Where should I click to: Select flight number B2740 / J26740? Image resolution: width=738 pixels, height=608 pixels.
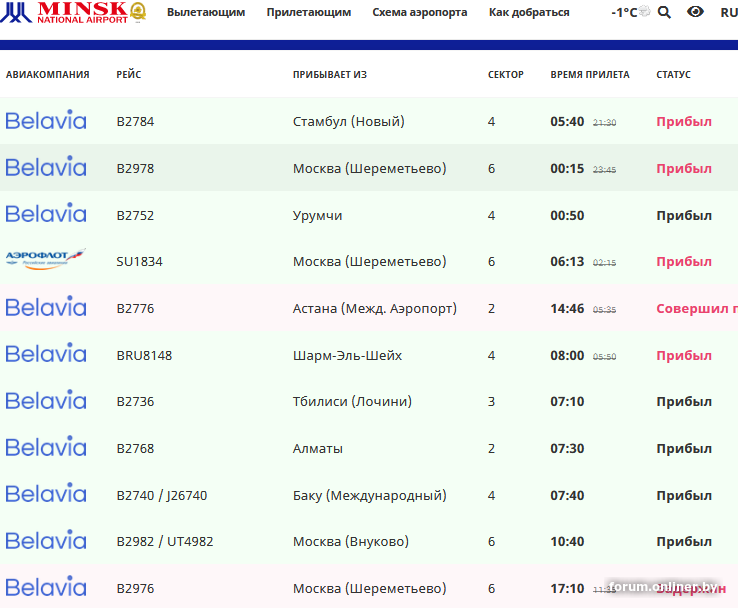click(162, 496)
